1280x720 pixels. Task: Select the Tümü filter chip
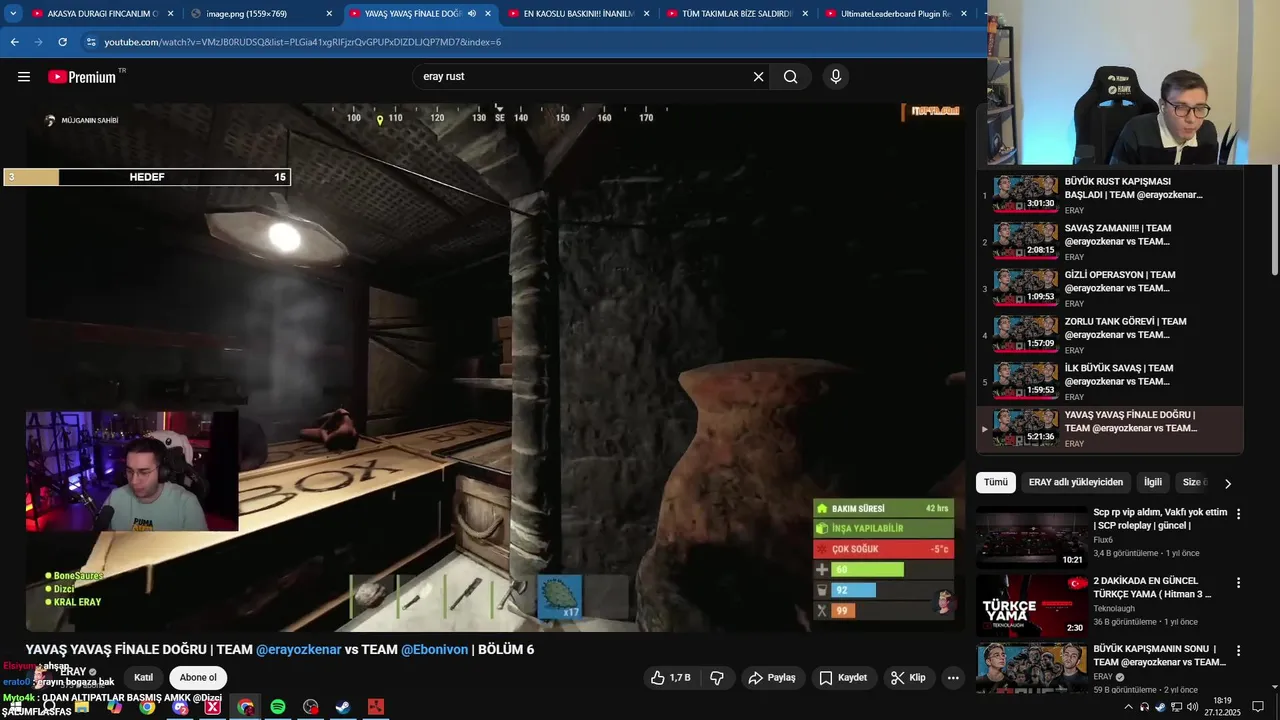pos(996,482)
